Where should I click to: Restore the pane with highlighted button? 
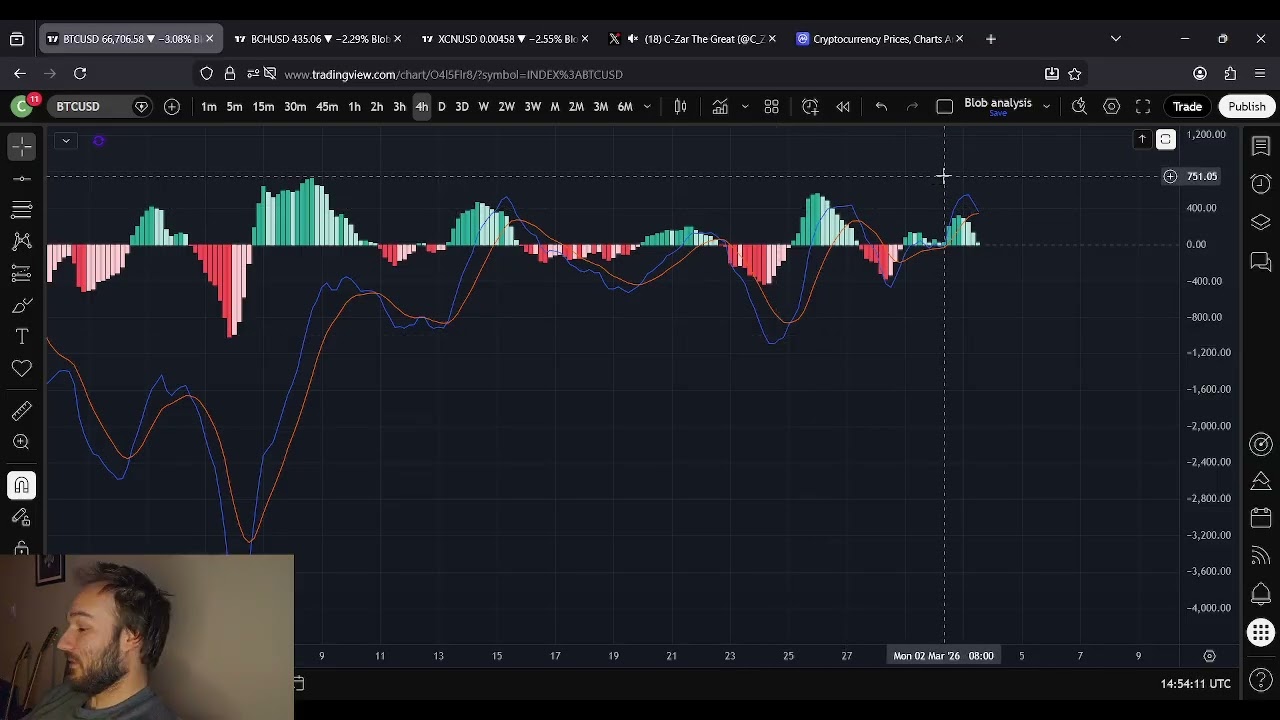1166,139
